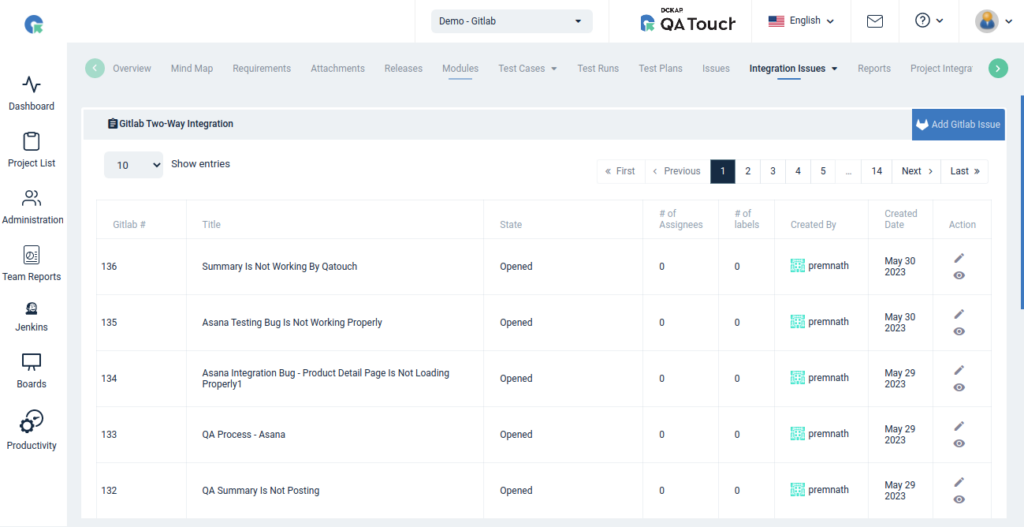Image resolution: width=1024 pixels, height=527 pixels.
Task: Open Jenkins integration icon
Action: pyautogui.click(x=31, y=311)
